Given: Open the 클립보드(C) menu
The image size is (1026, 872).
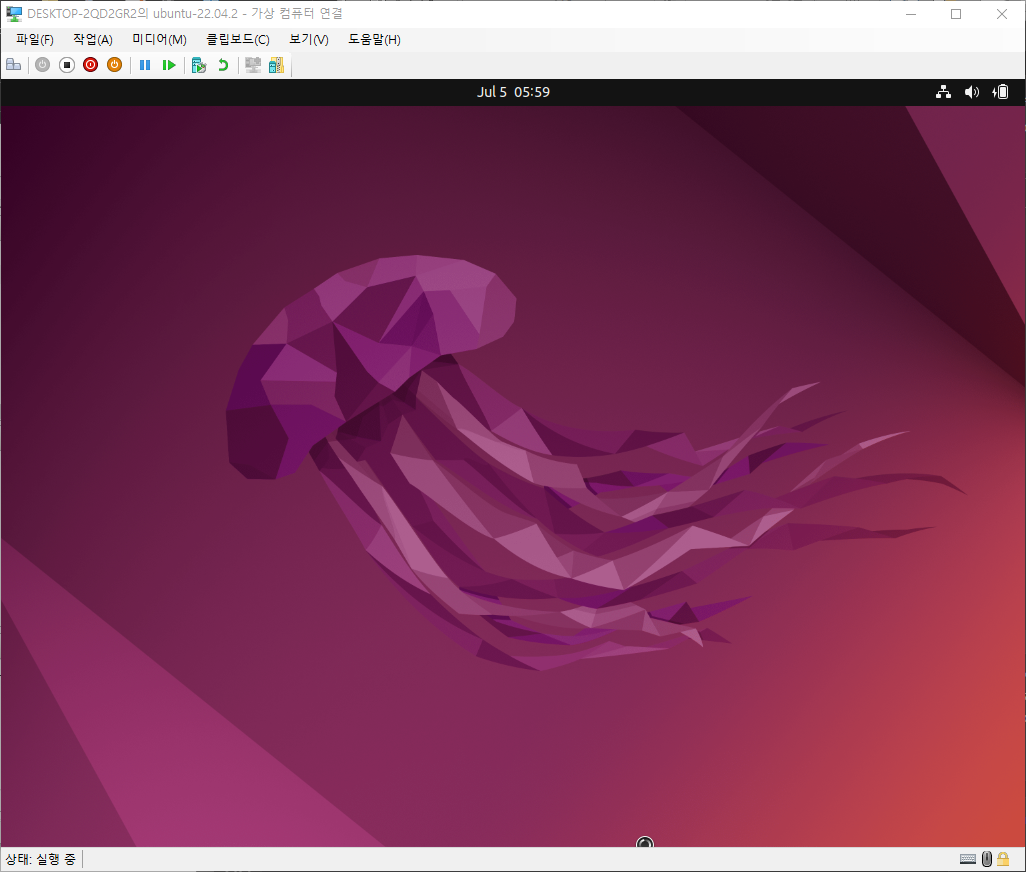Looking at the screenshot, I should point(238,40).
